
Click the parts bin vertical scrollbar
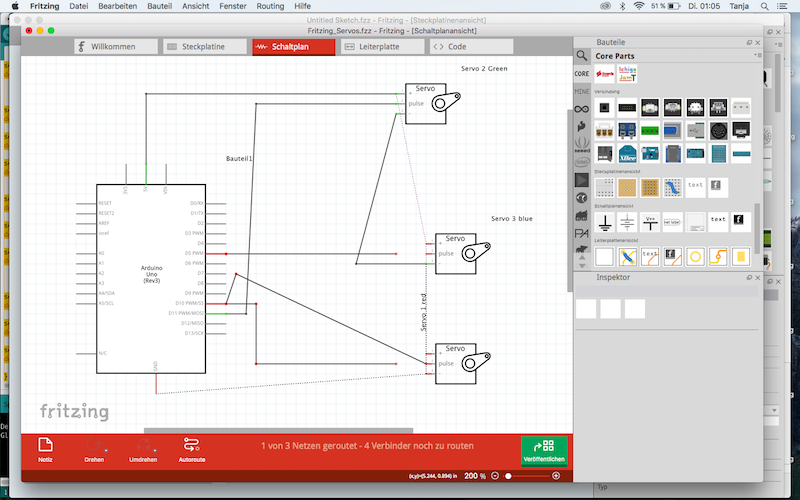(757, 228)
